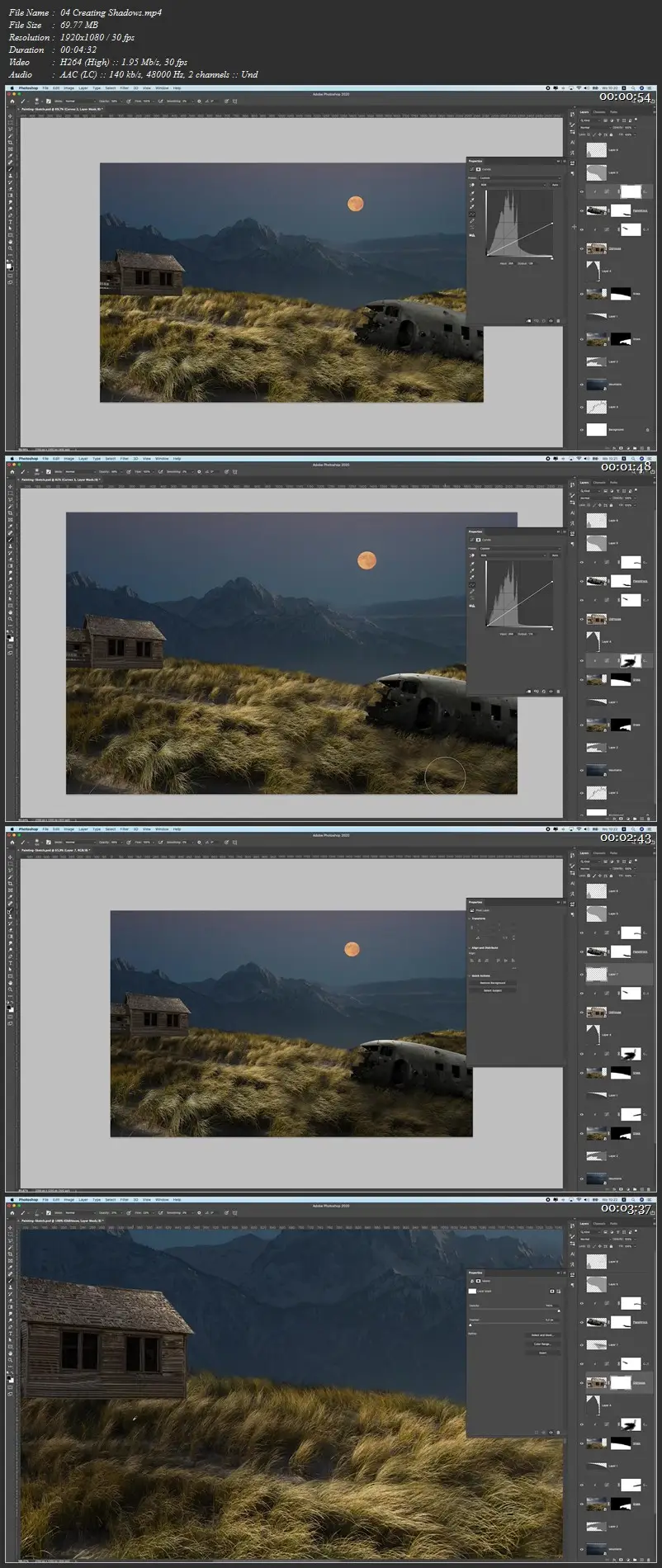Toggle layer filtering switch in 00:00:54 Layers panel
This screenshot has width=662, height=1568.
(636, 119)
